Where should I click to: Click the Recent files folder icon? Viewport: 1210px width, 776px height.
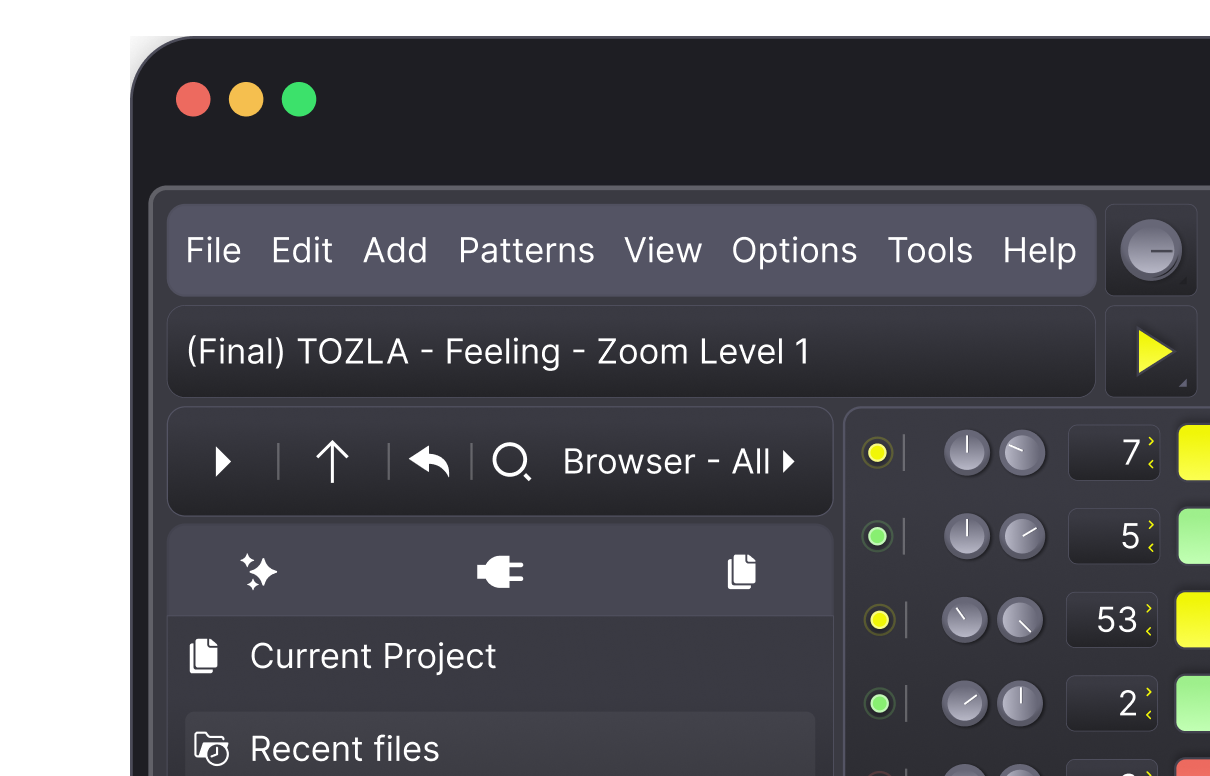[x=211, y=748]
